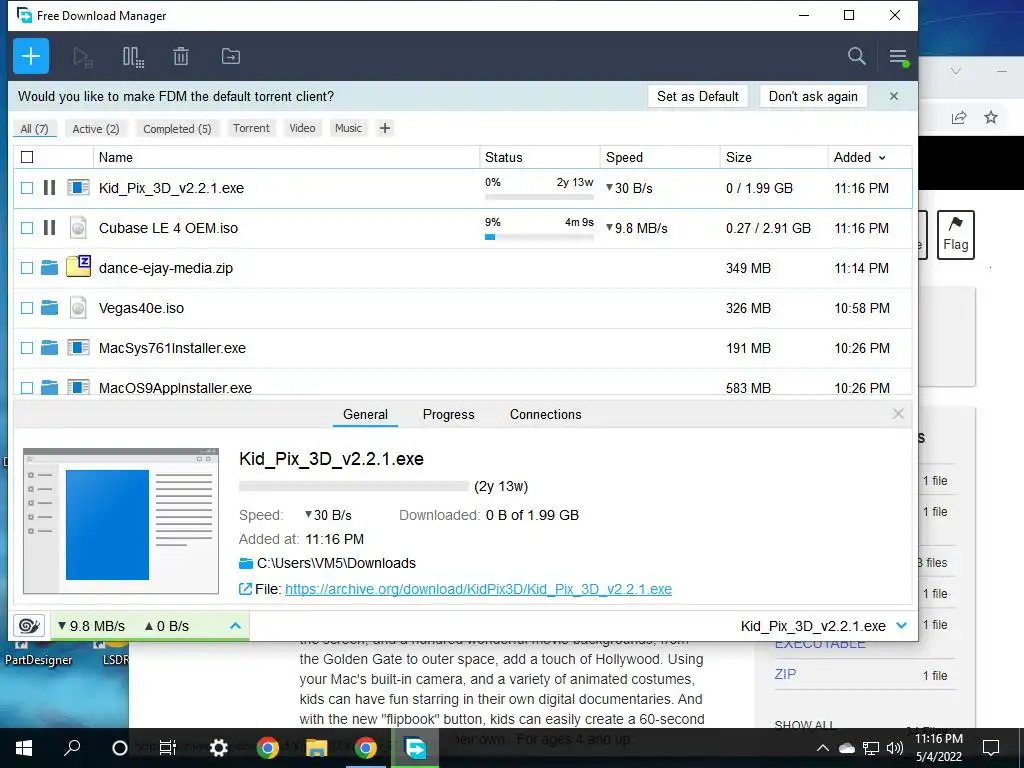The width and height of the screenshot is (1024, 768).
Task: Click the Don't ask again button
Action: [x=813, y=96]
